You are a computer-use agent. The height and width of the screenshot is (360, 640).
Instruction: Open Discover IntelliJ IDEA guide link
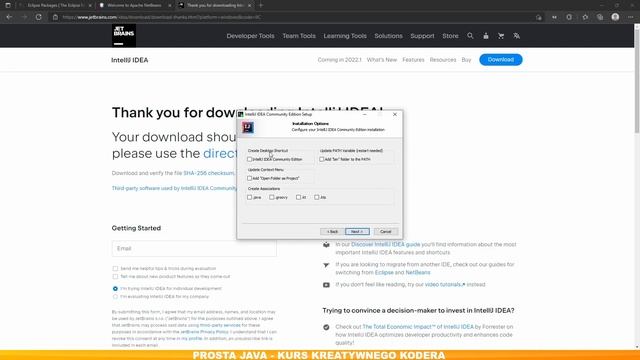tap(386, 244)
